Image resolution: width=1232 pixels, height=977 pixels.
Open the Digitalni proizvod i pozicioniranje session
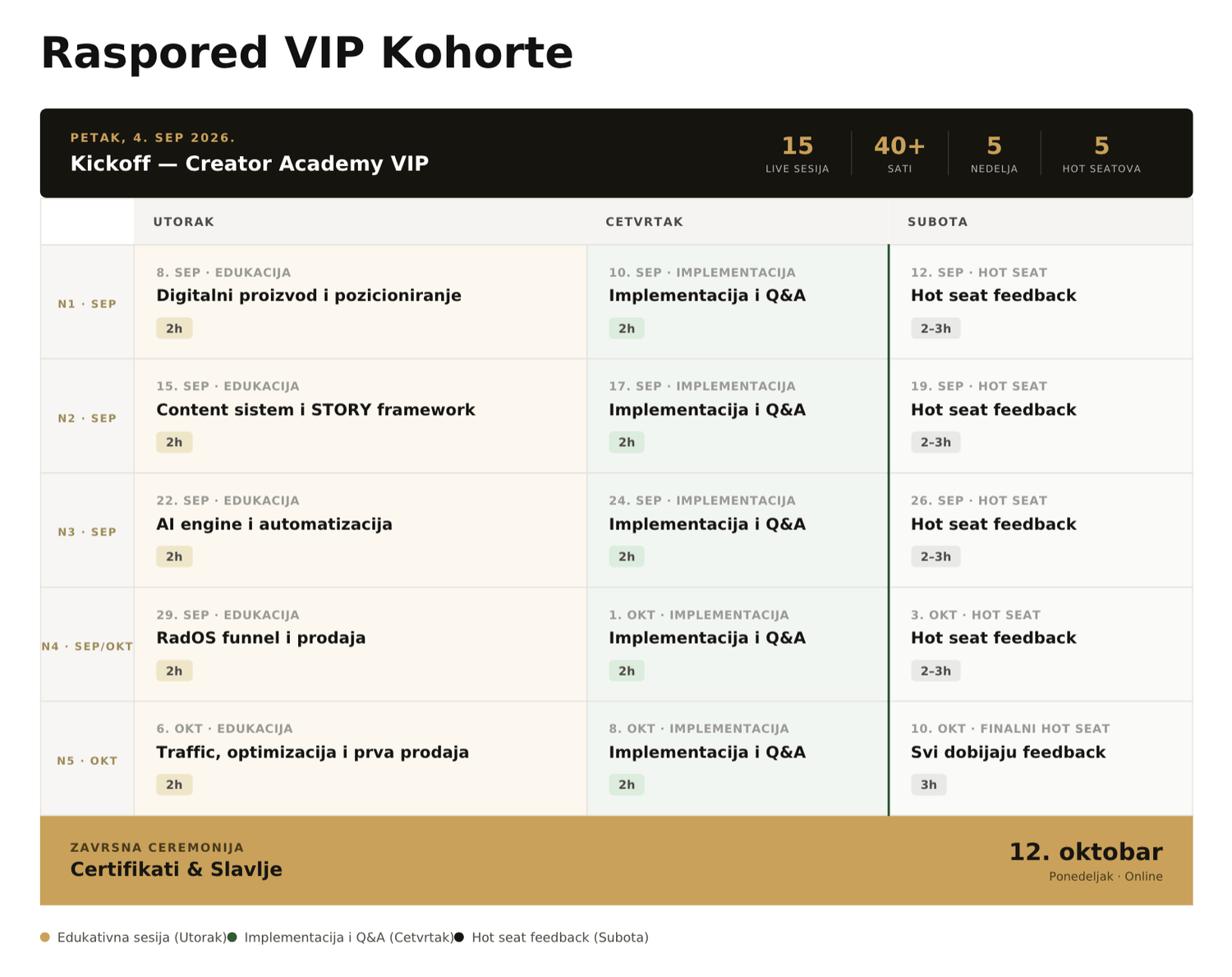tap(361, 302)
